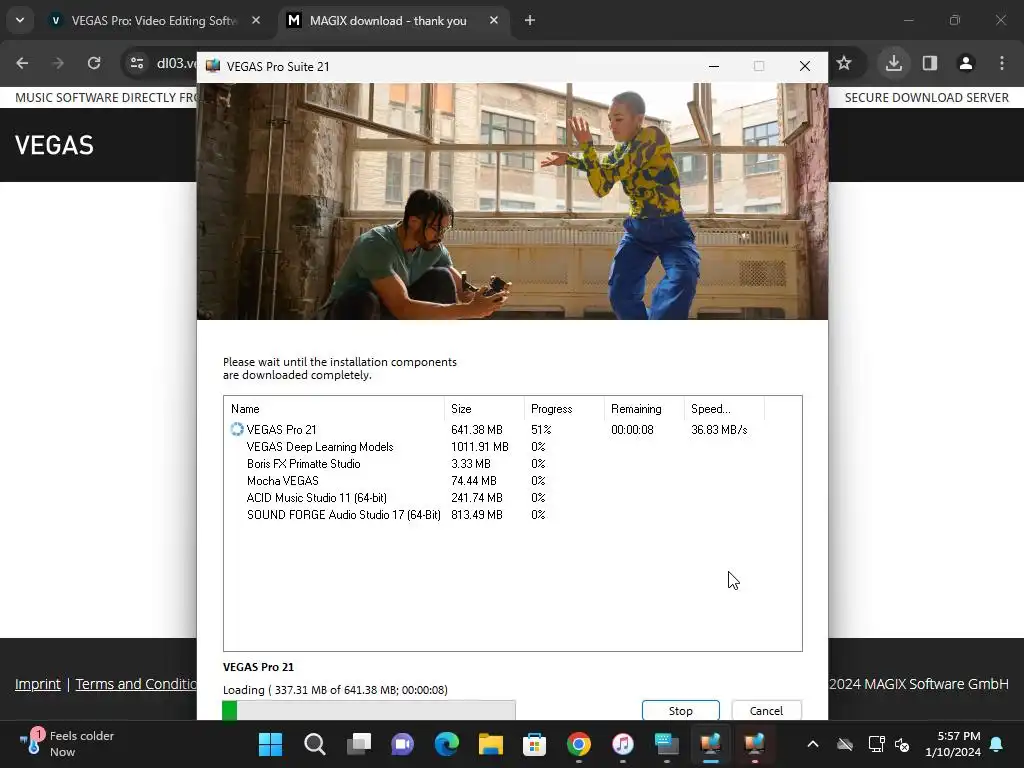
Task: Open the clock and calendar flyout
Action: coord(953,744)
